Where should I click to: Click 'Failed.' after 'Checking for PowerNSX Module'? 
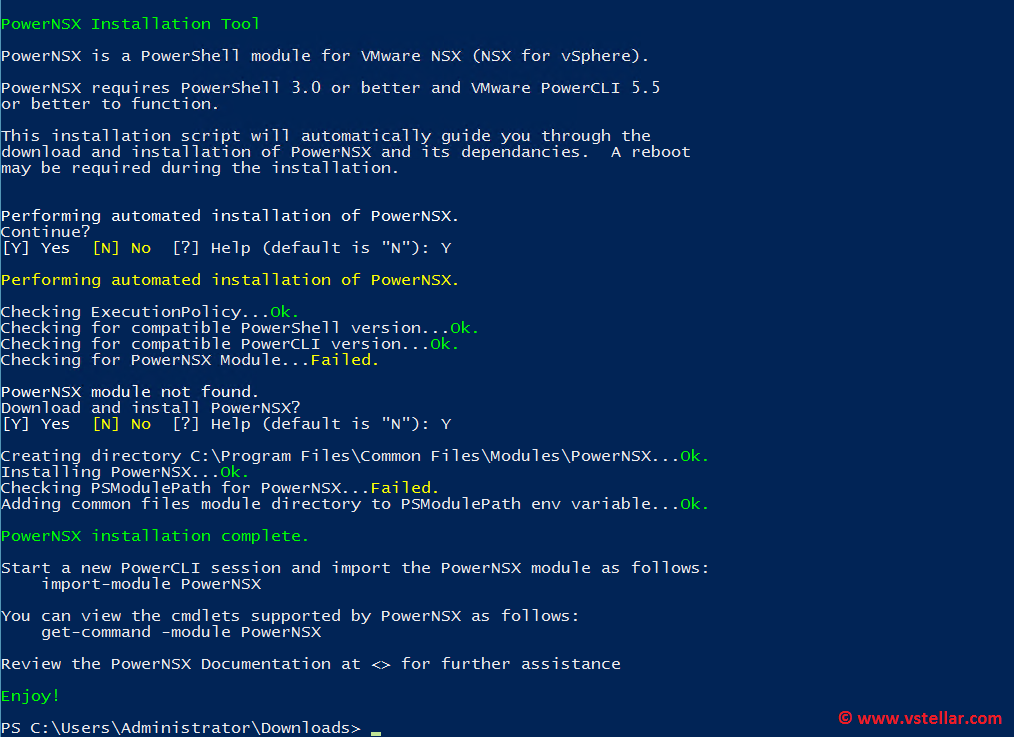pos(345,360)
